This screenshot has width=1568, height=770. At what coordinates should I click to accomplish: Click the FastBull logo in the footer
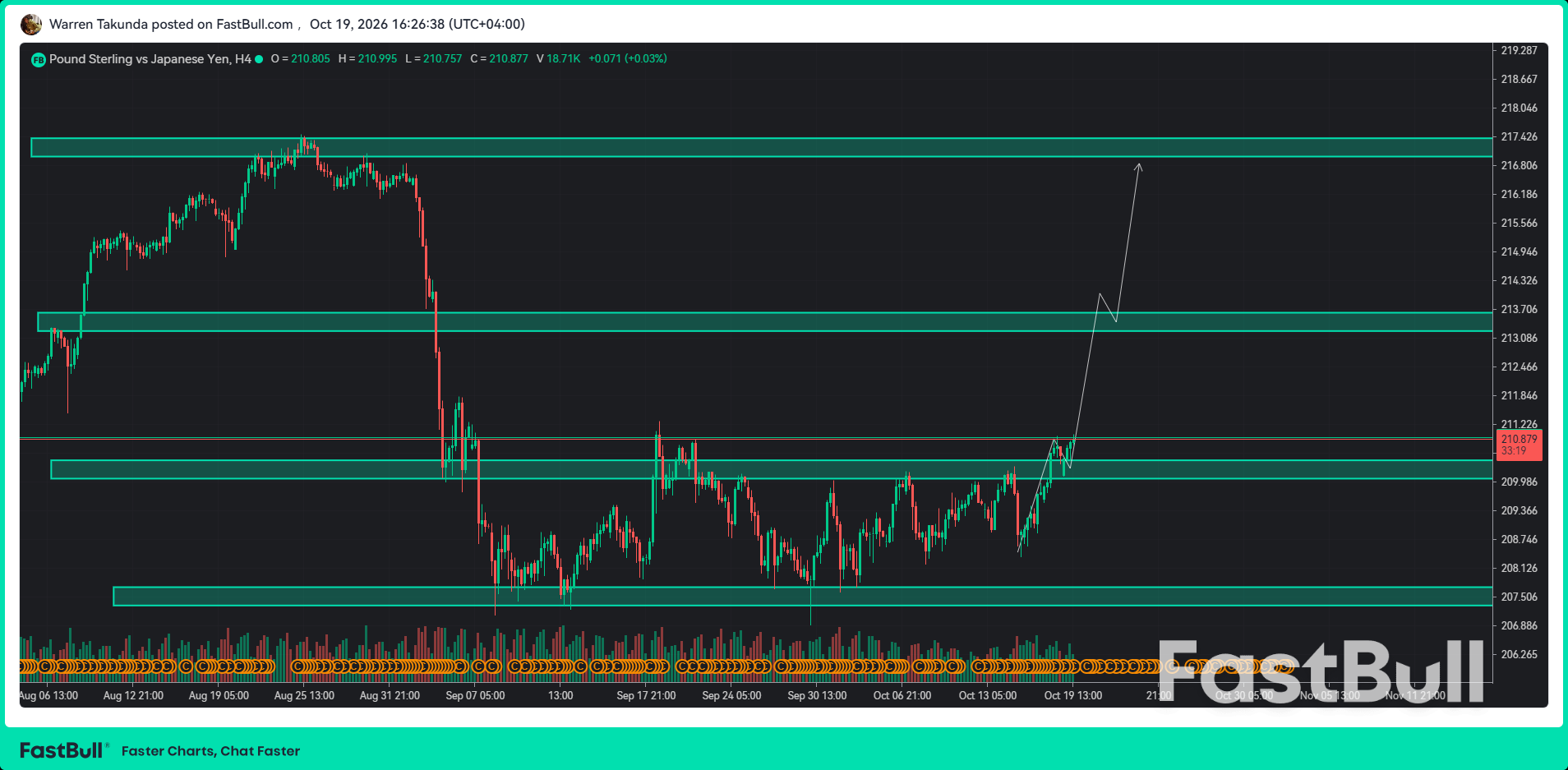click(63, 750)
